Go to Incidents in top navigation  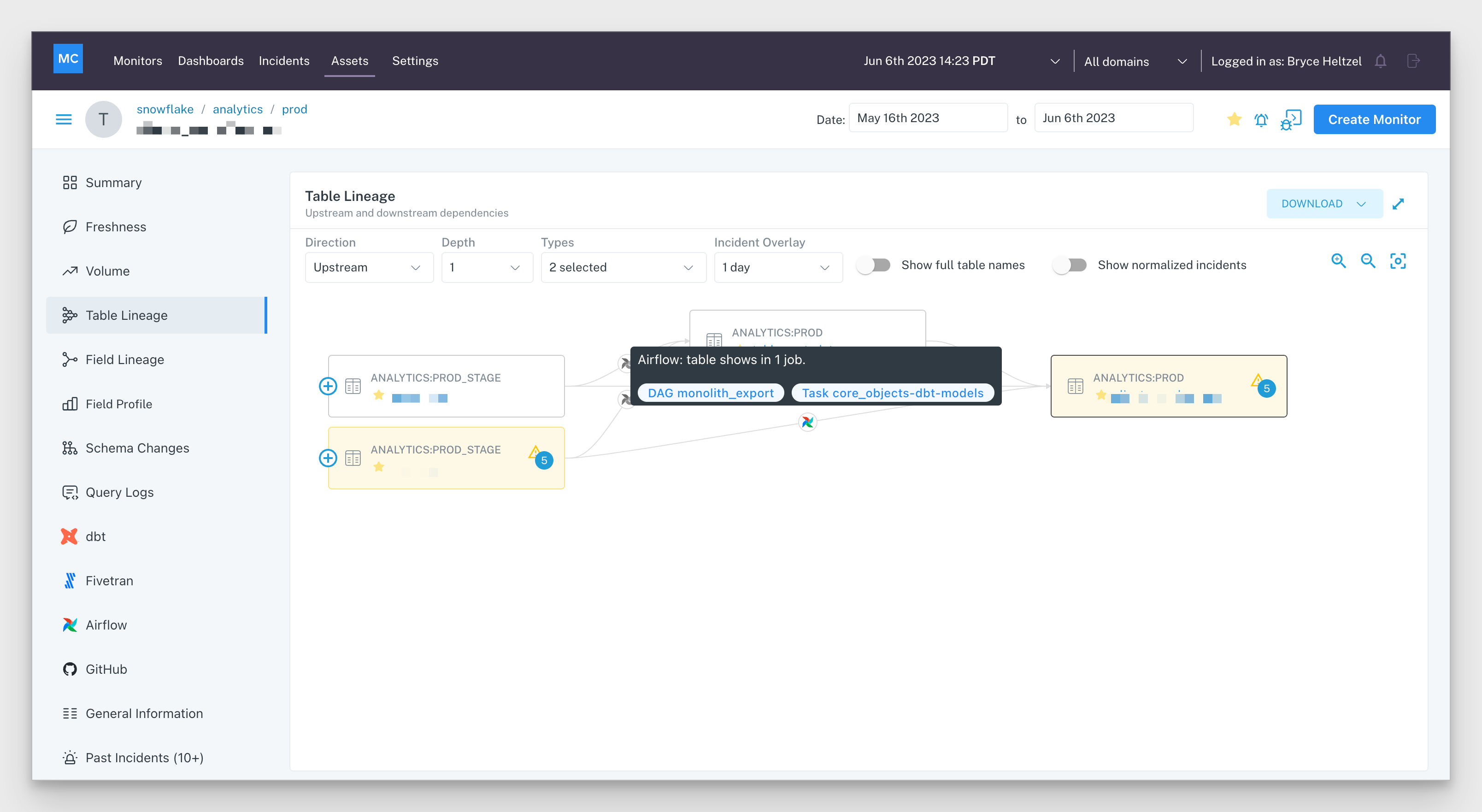click(283, 61)
